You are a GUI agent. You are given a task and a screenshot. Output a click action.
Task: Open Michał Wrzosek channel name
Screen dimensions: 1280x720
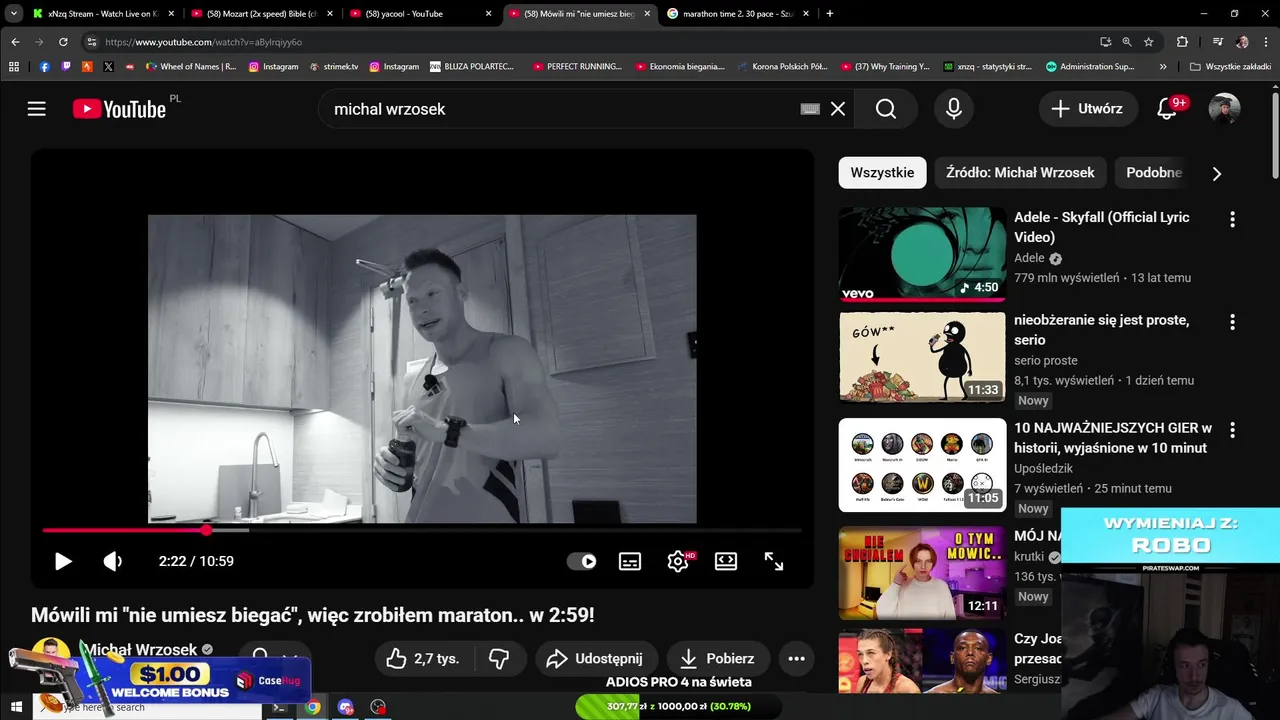pos(140,650)
